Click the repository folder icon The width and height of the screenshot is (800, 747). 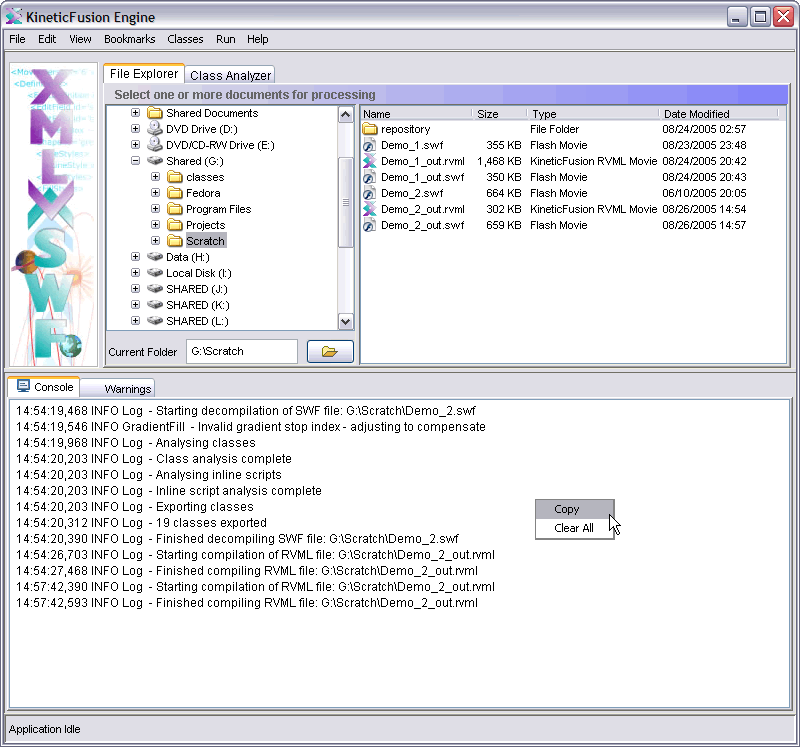click(369, 129)
